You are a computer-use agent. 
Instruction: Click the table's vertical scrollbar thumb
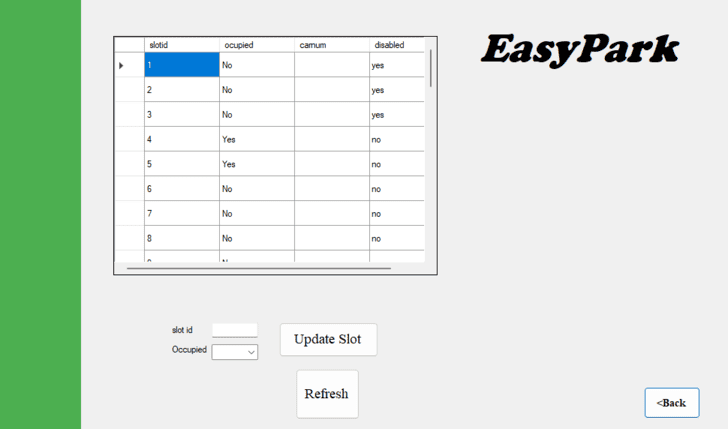(x=431, y=68)
